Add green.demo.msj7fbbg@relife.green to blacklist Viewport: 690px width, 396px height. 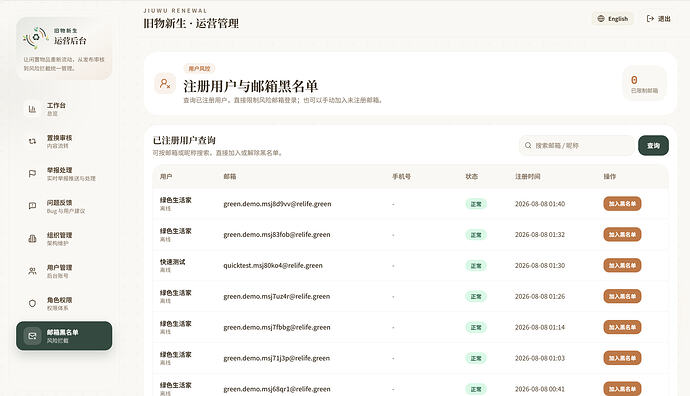(x=622, y=327)
